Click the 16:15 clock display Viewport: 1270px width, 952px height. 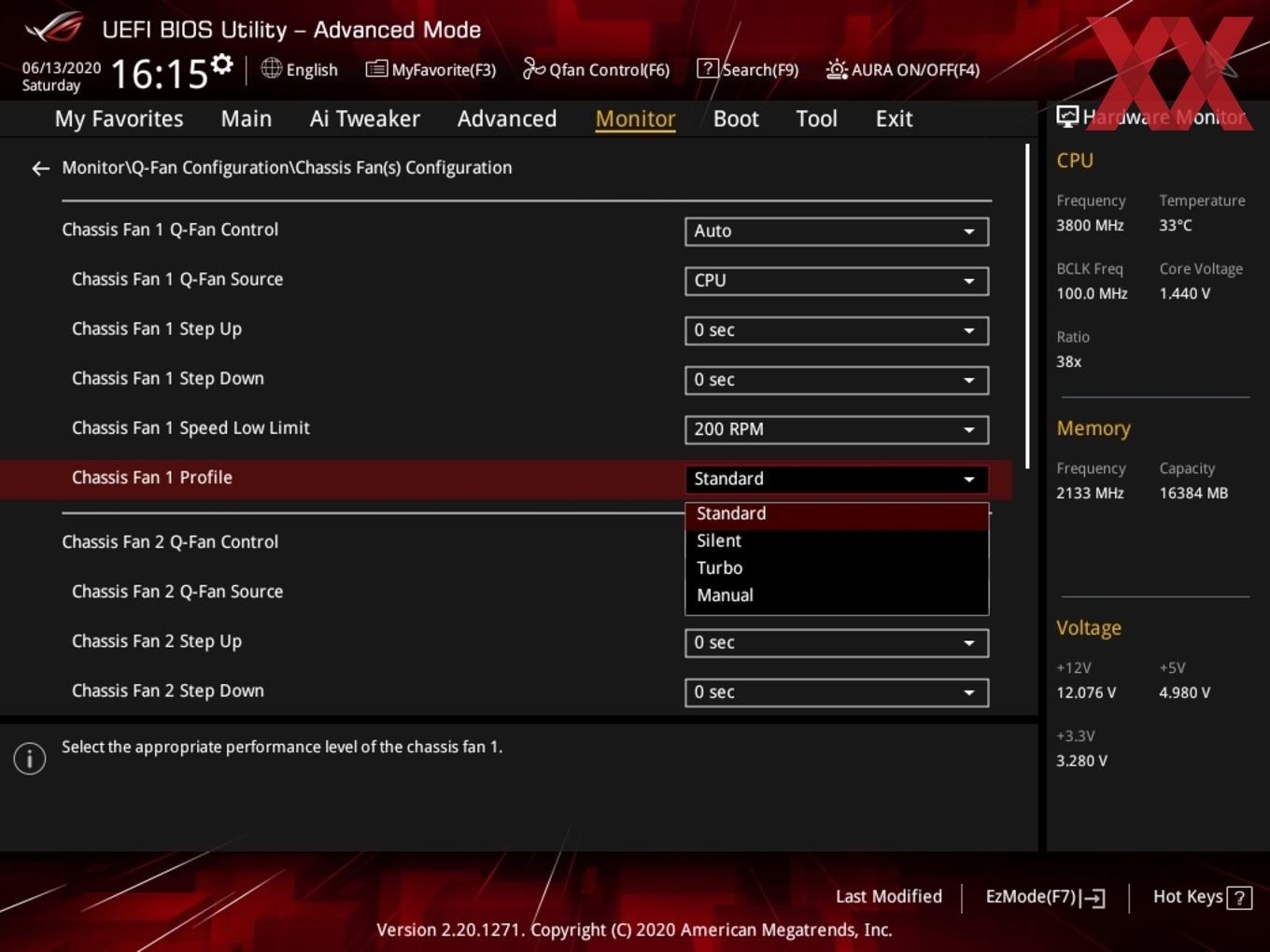pos(159,73)
